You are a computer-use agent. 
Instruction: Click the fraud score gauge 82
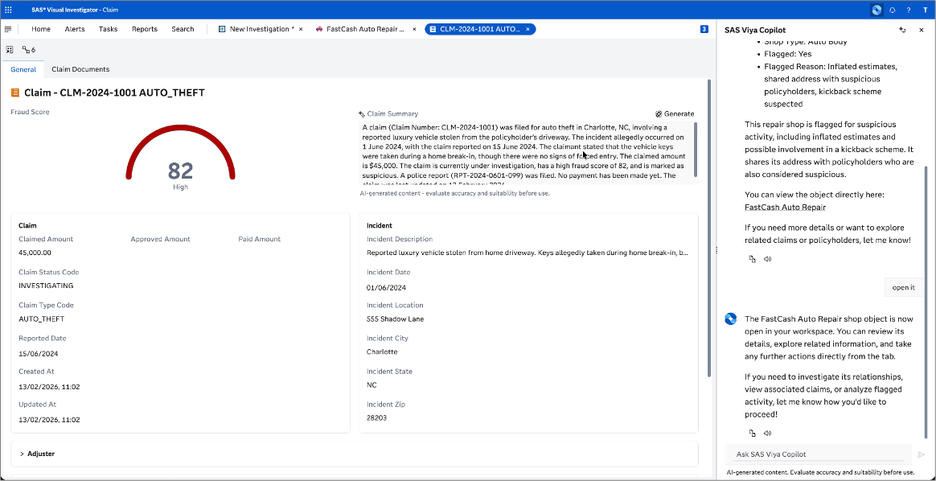click(x=180, y=158)
